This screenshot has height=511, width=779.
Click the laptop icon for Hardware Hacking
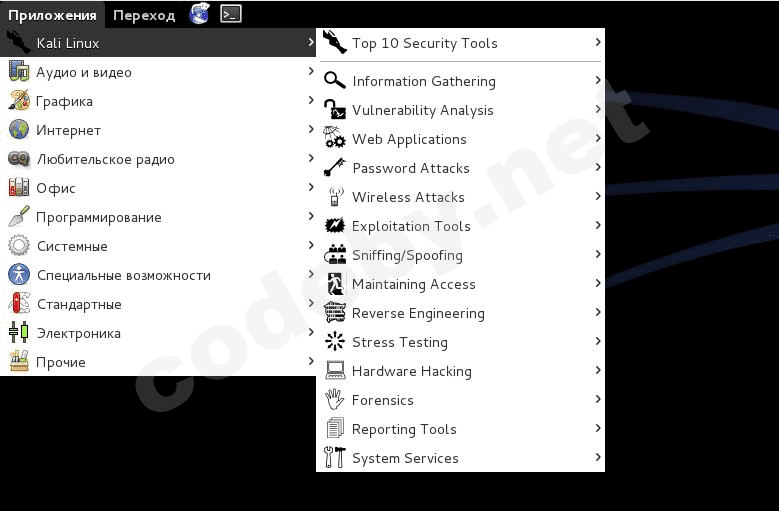(335, 371)
